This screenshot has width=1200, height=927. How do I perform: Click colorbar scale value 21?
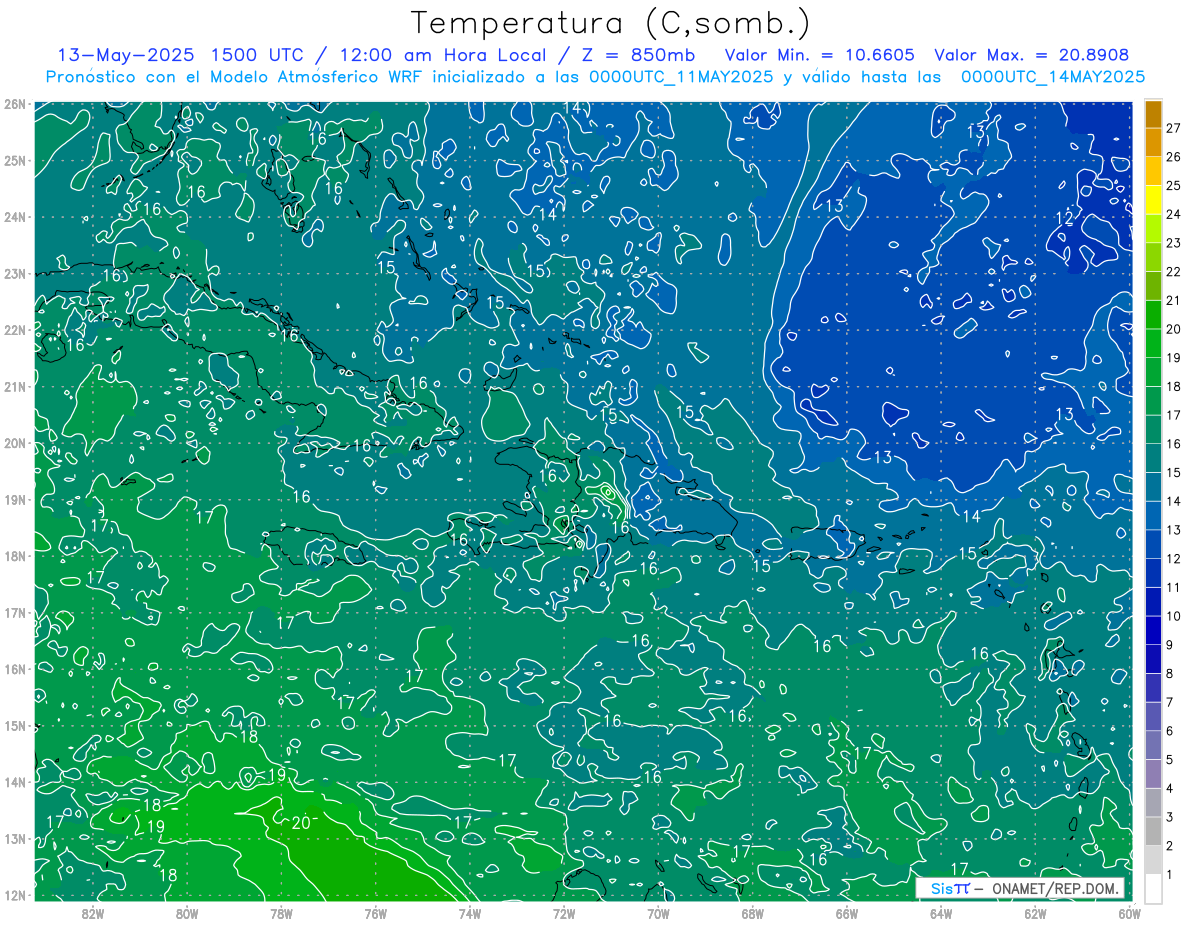click(1174, 300)
